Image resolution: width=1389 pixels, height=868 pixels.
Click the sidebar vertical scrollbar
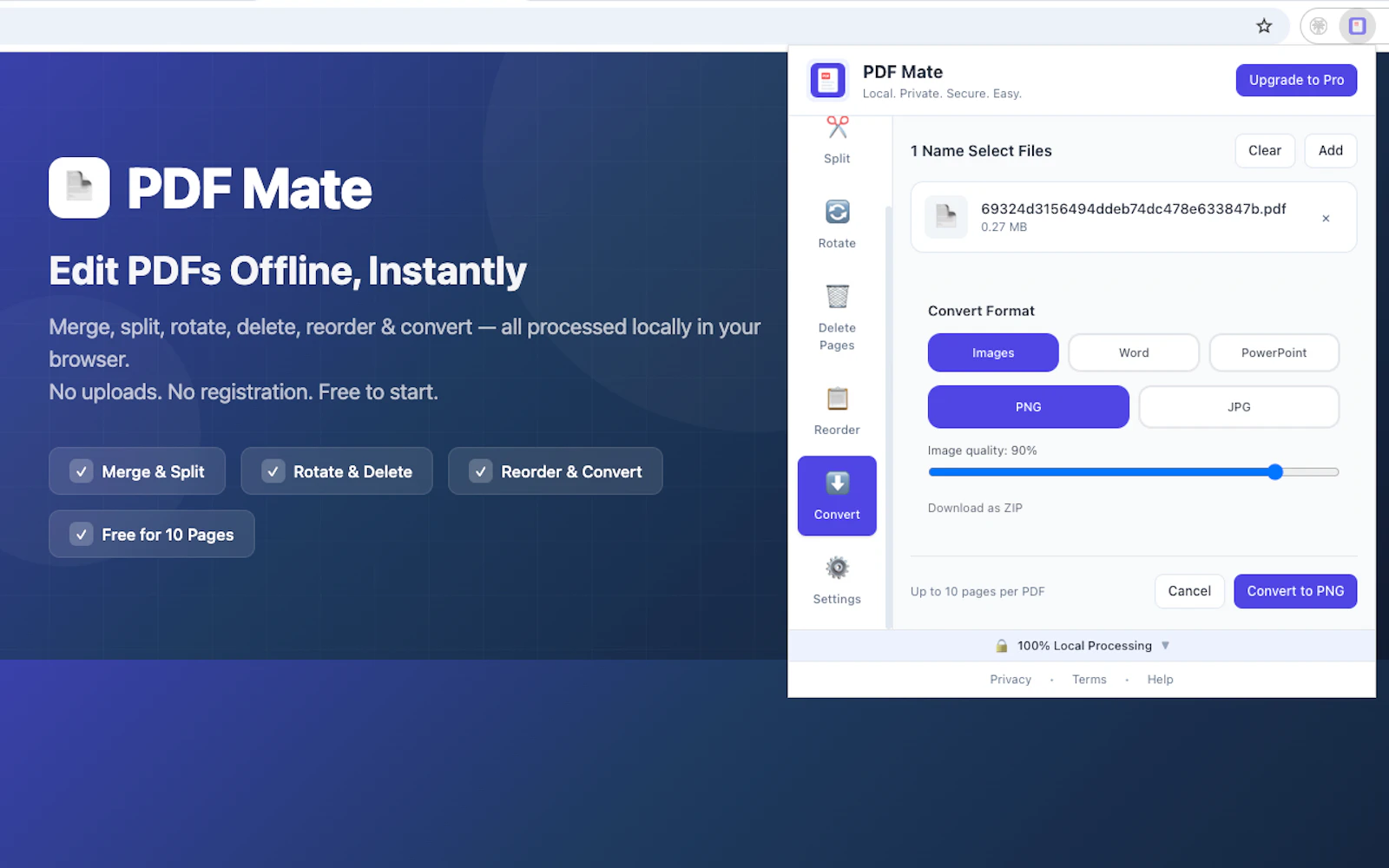coord(888,417)
